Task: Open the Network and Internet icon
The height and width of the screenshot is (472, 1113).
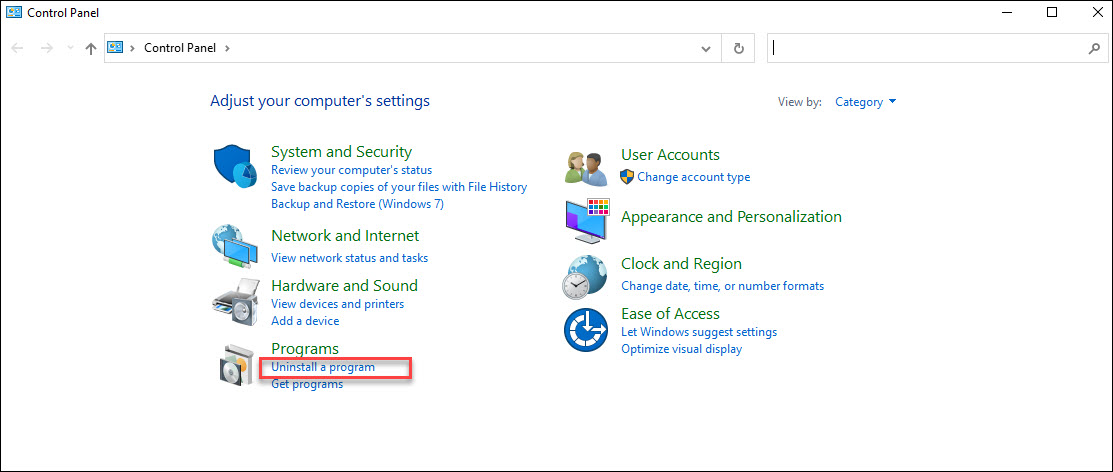Action: [x=235, y=245]
